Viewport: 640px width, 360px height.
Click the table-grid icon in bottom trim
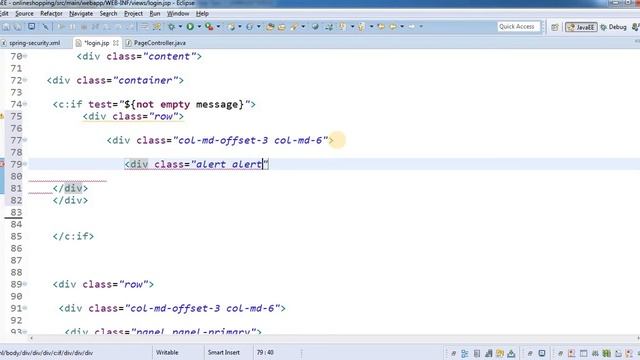(x=584, y=353)
